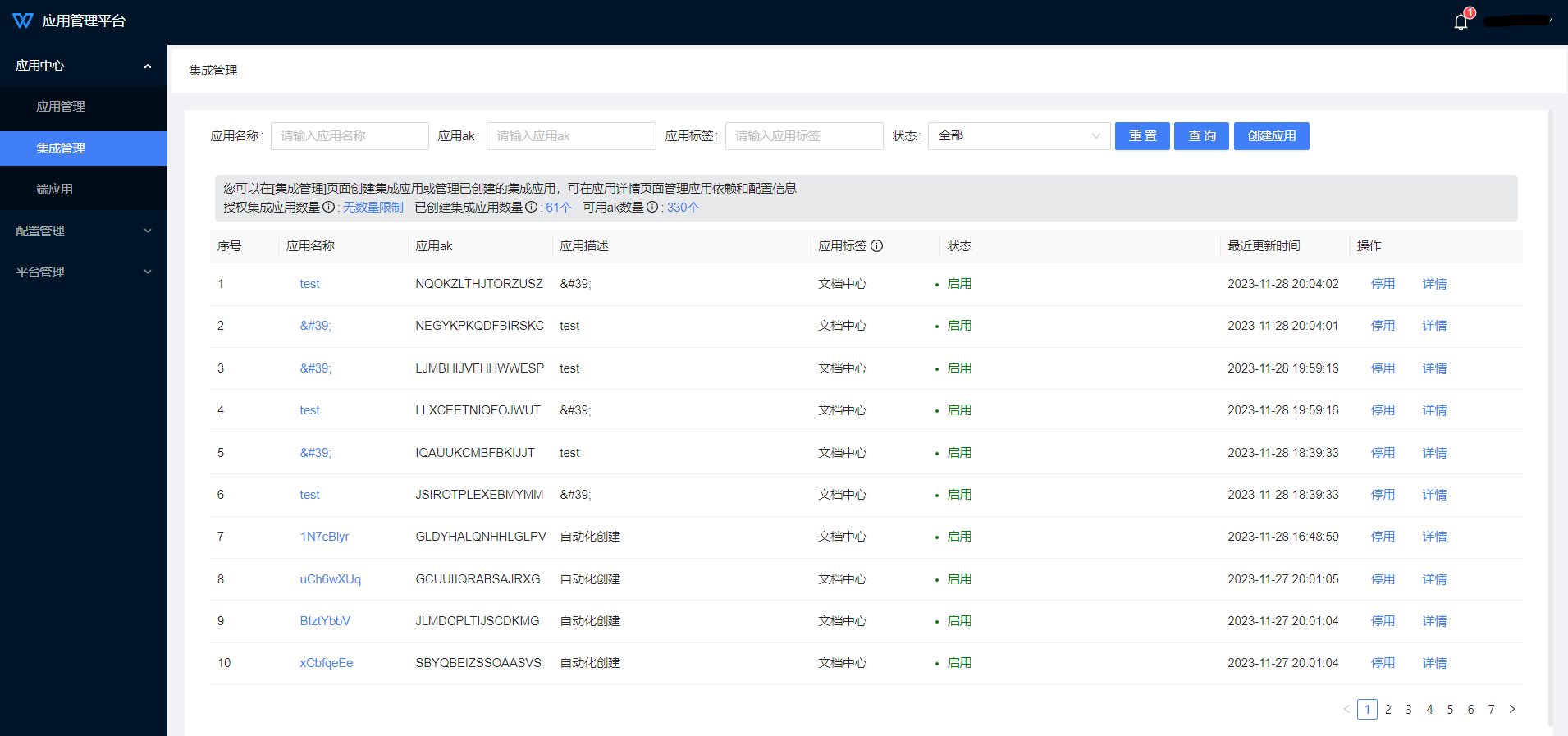Viewport: 1568px width, 736px height.
Task: Disable app xCbfqeEe via 停用
Action: click(1383, 663)
